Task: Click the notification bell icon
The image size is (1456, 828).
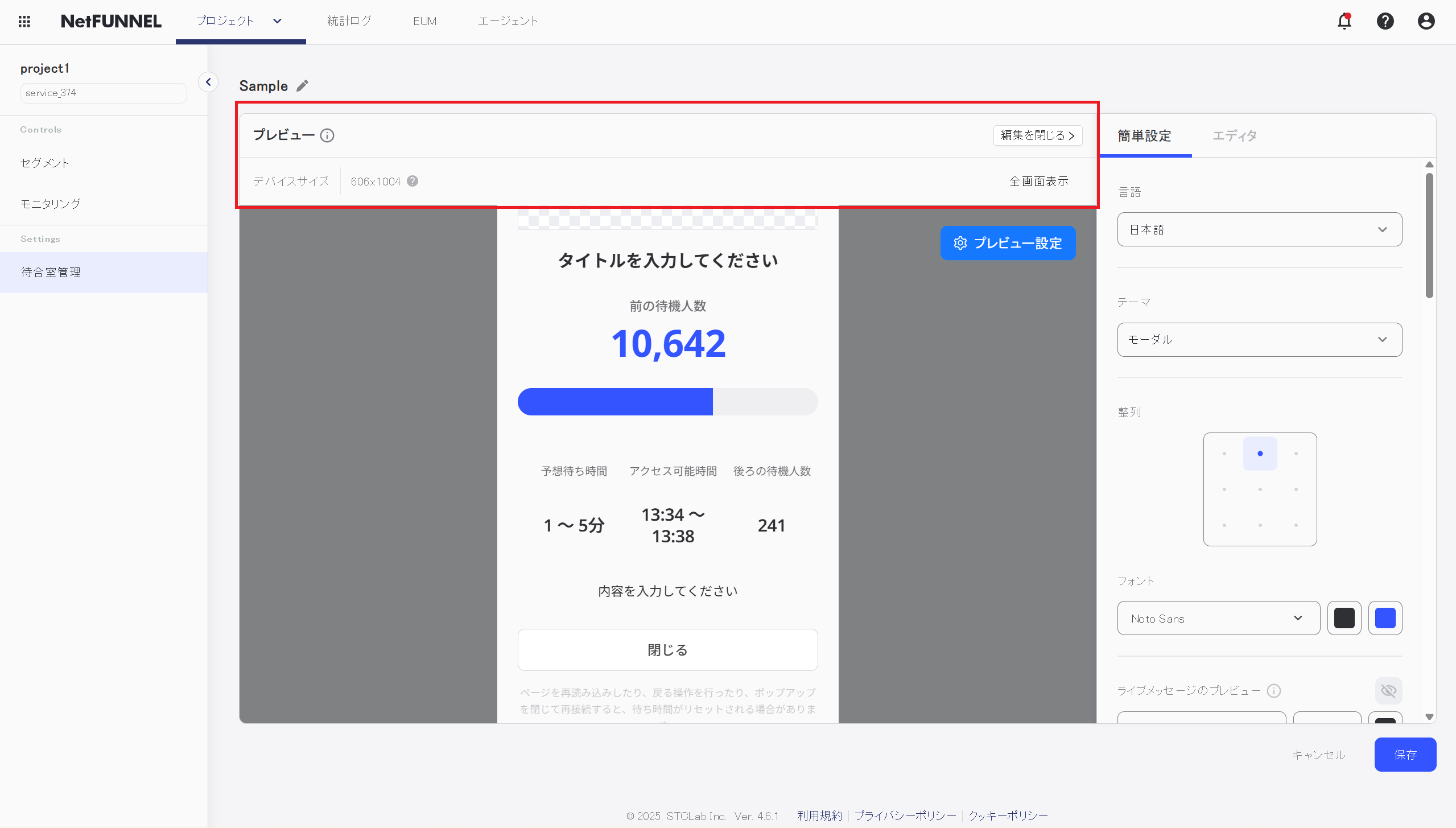Action: coord(1344,21)
